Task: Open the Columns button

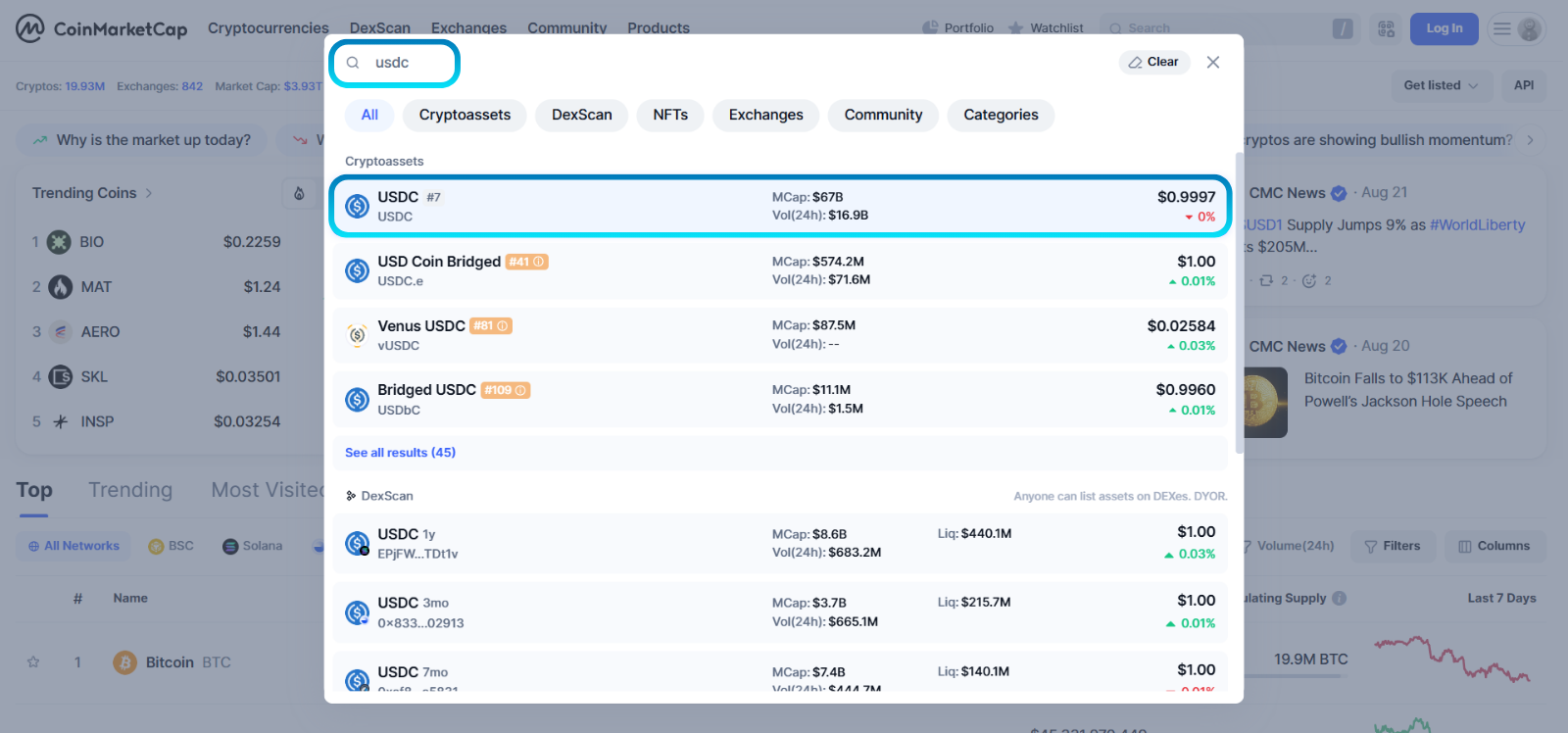Action: 1494,546
